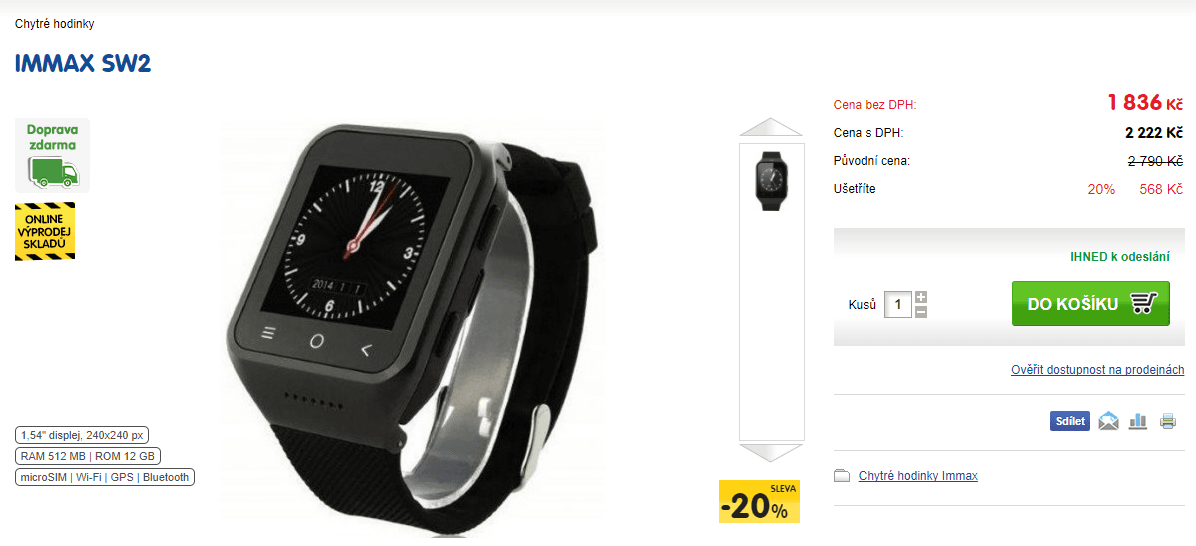Open Ověřit dostupnost na prodejnách link

(x=1098, y=370)
